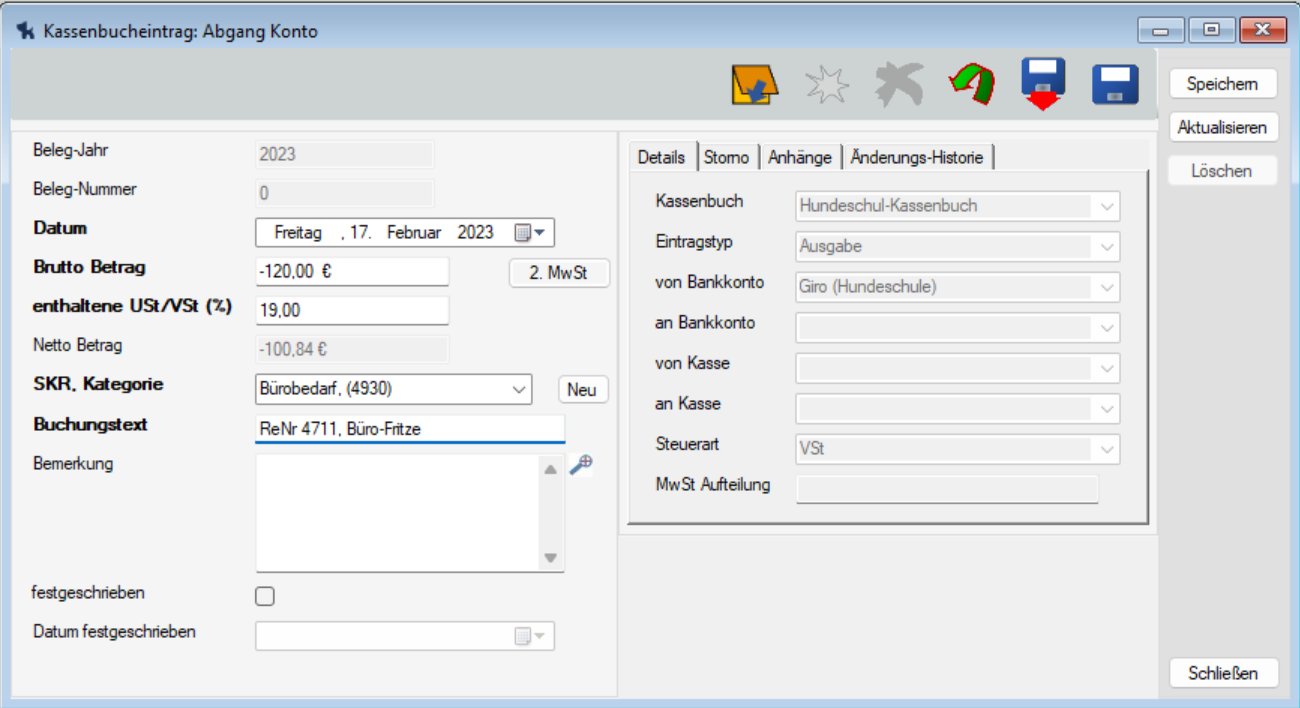
Task: Open the calendar picker for Datum
Action: 530,233
